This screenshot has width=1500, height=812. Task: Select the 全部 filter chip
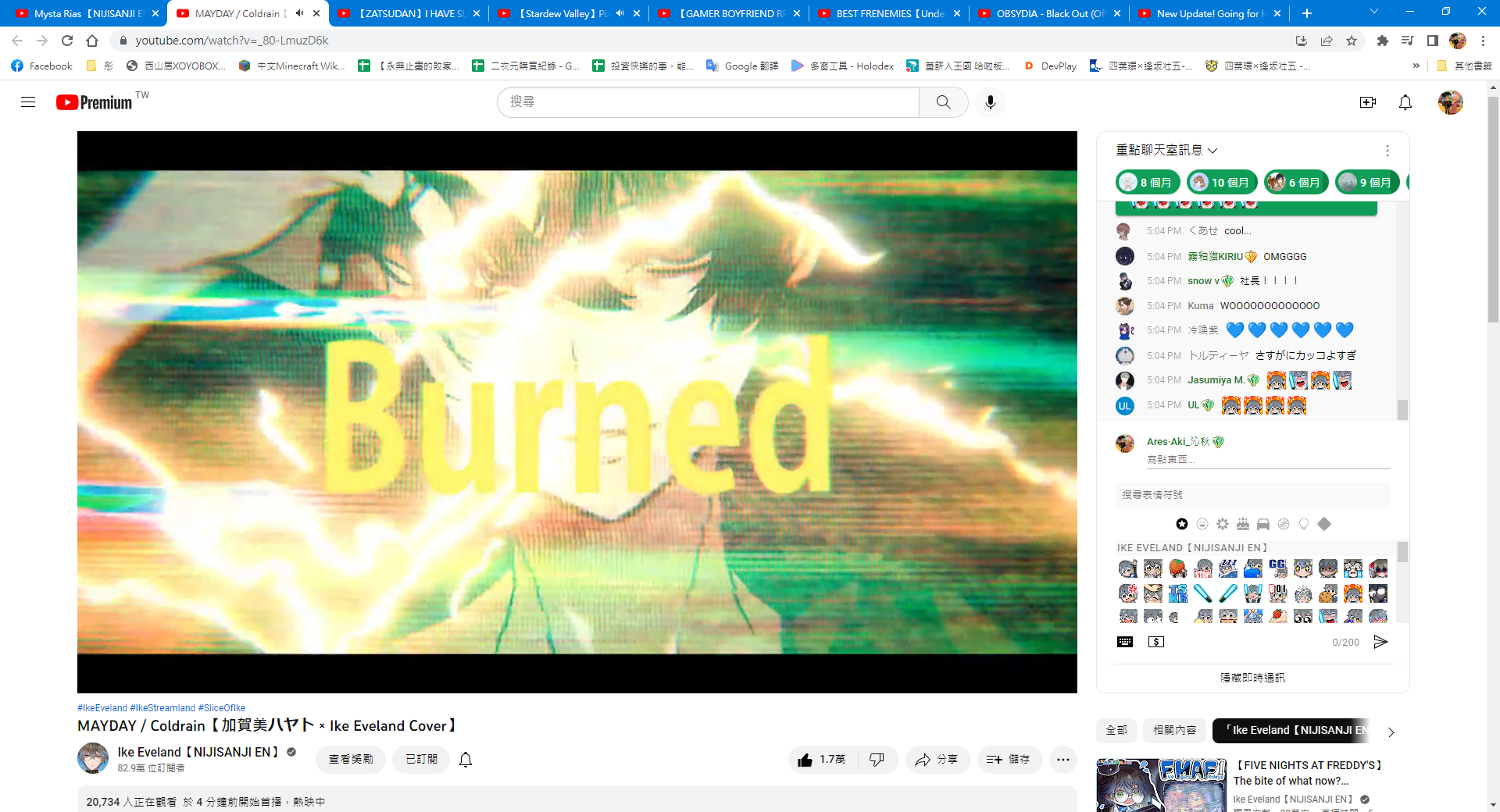coord(1116,730)
